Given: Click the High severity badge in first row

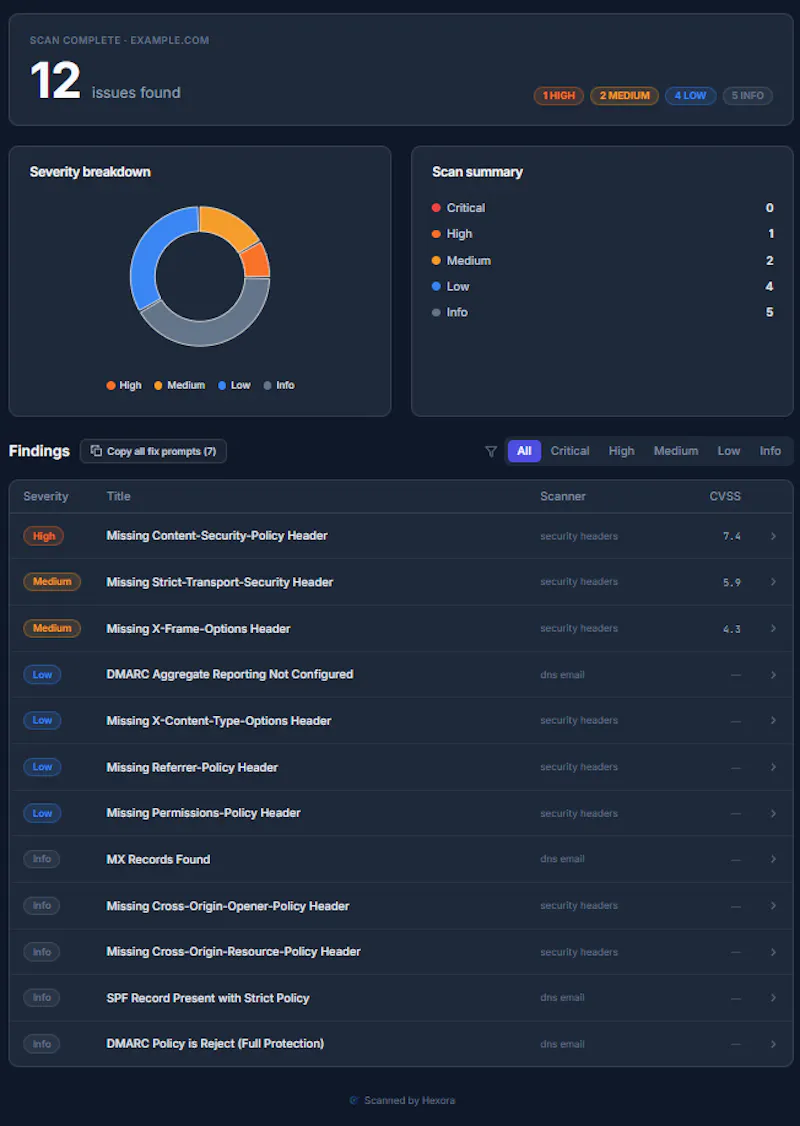Looking at the screenshot, I should coord(44,536).
